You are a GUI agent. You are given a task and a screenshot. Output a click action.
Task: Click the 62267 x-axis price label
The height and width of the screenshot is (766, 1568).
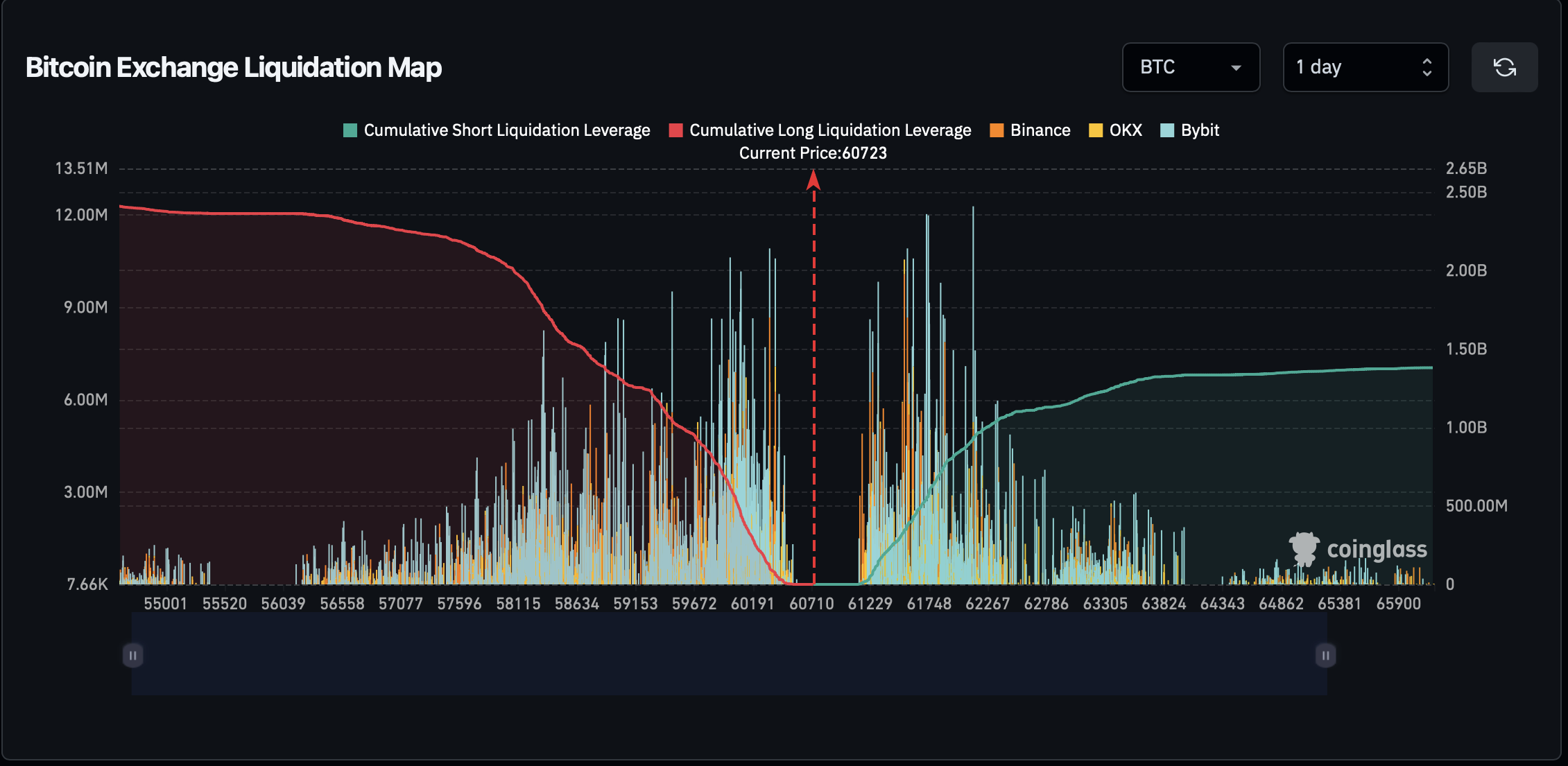coord(988,604)
